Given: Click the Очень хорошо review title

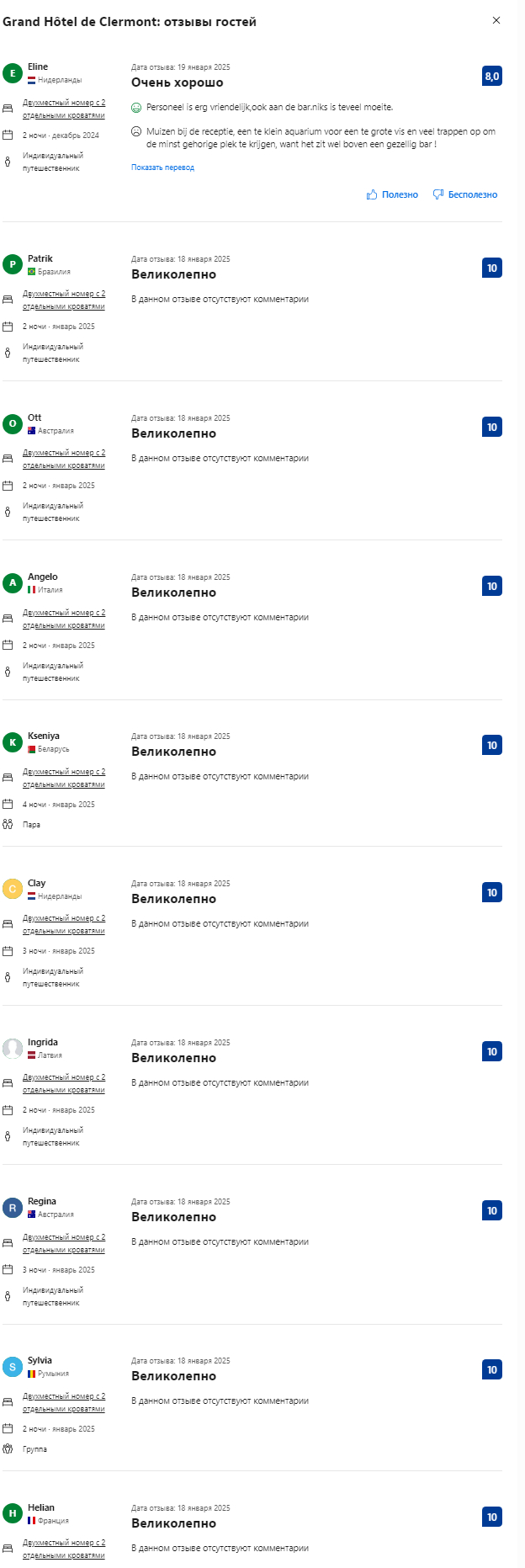Looking at the screenshot, I should [x=177, y=82].
